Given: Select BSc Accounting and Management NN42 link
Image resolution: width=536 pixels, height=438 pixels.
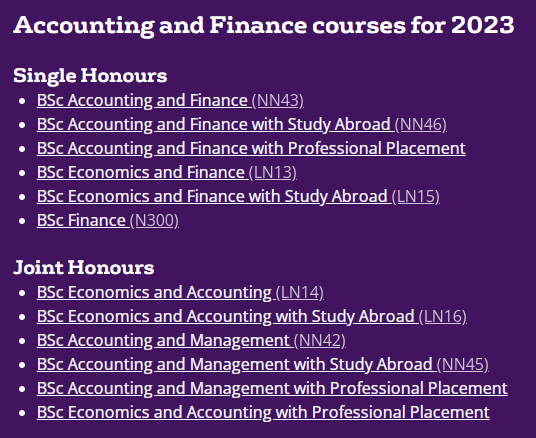Looking at the screenshot, I should 191,341.
